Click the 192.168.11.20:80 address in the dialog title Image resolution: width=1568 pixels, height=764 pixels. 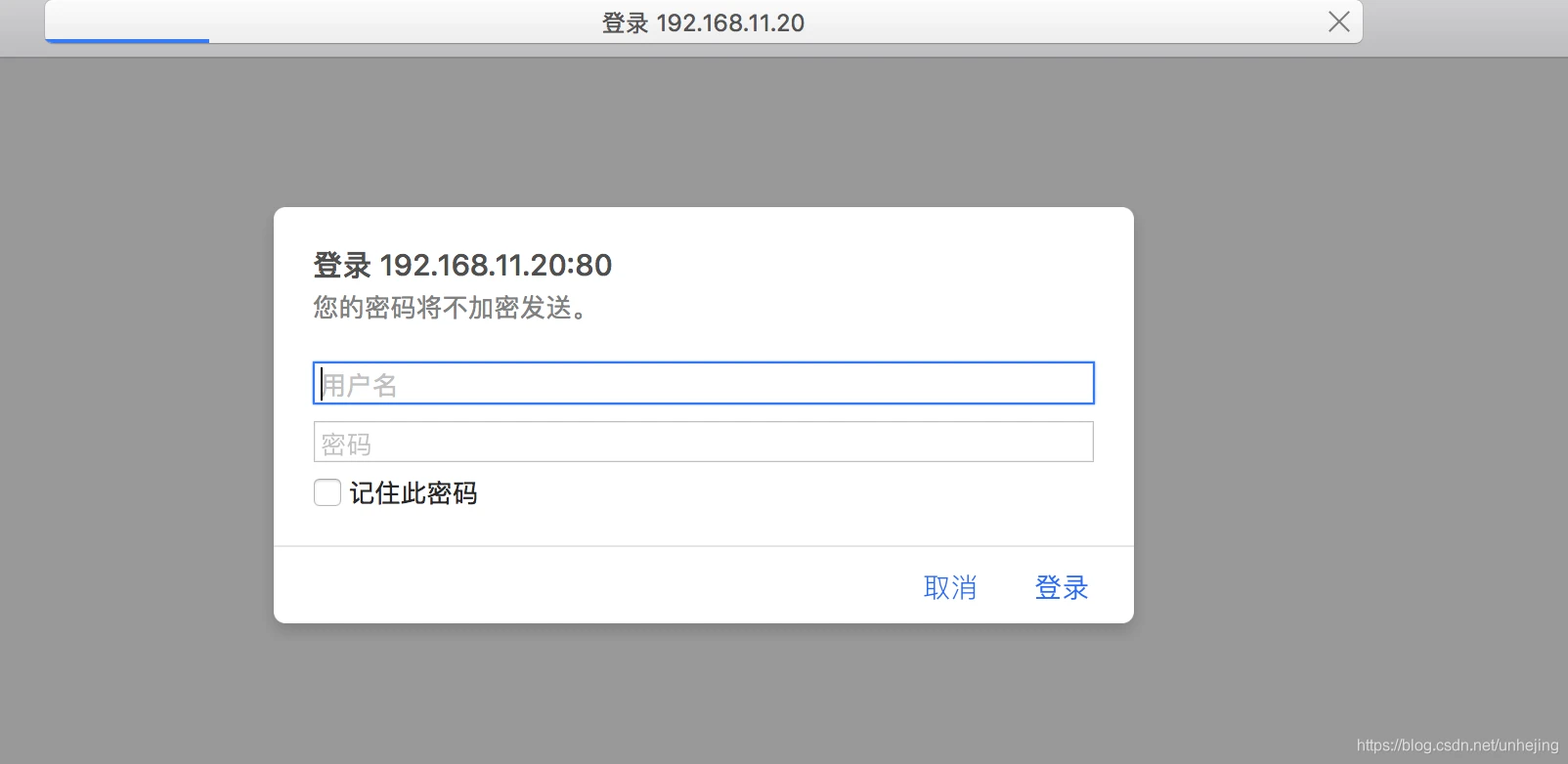(496, 265)
